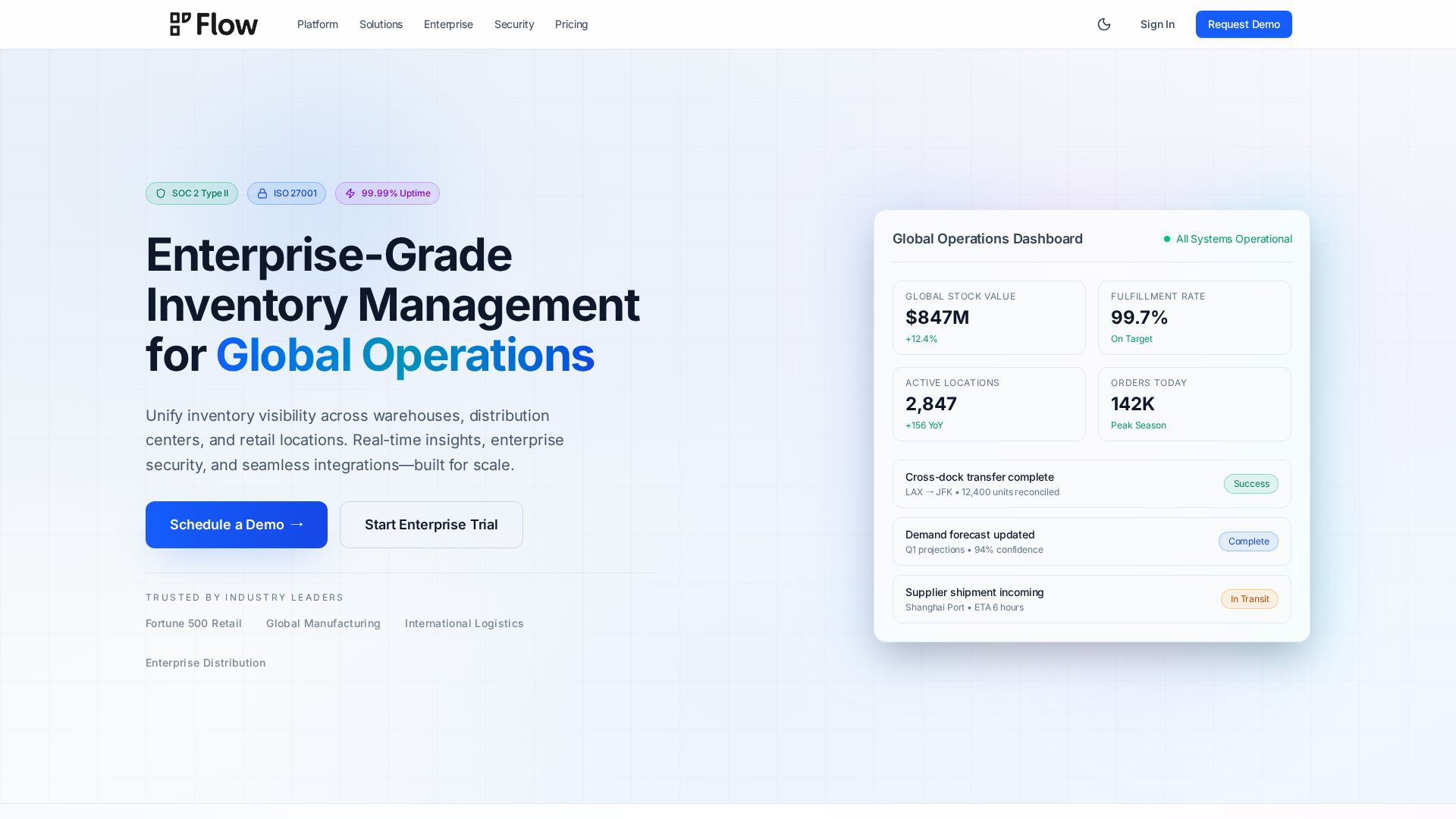
Task: Click the In Transit status badge
Action: tap(1249, 599)
